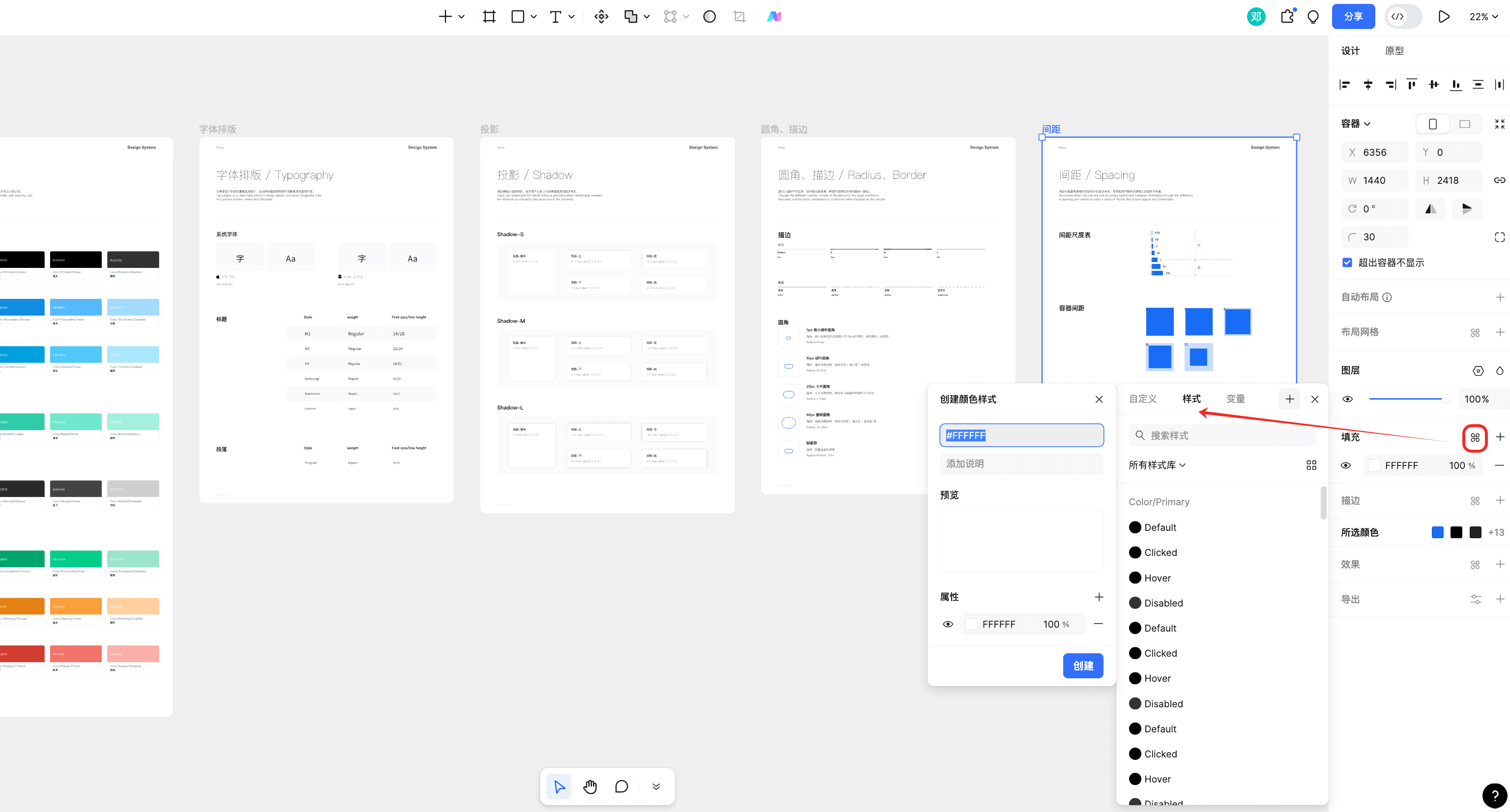Click the boolean operation icon

click(x=631, y=16)
